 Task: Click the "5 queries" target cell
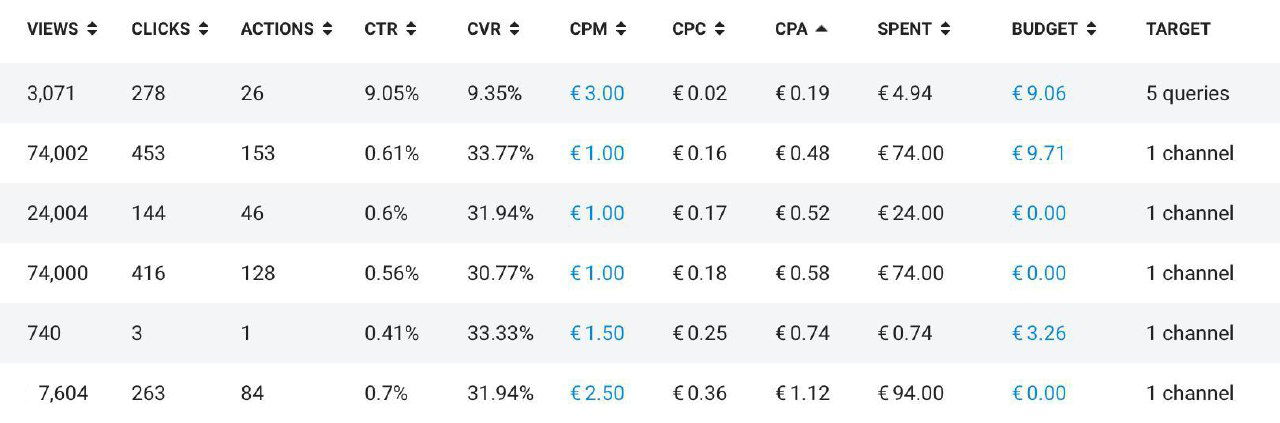click(1187, 93)
